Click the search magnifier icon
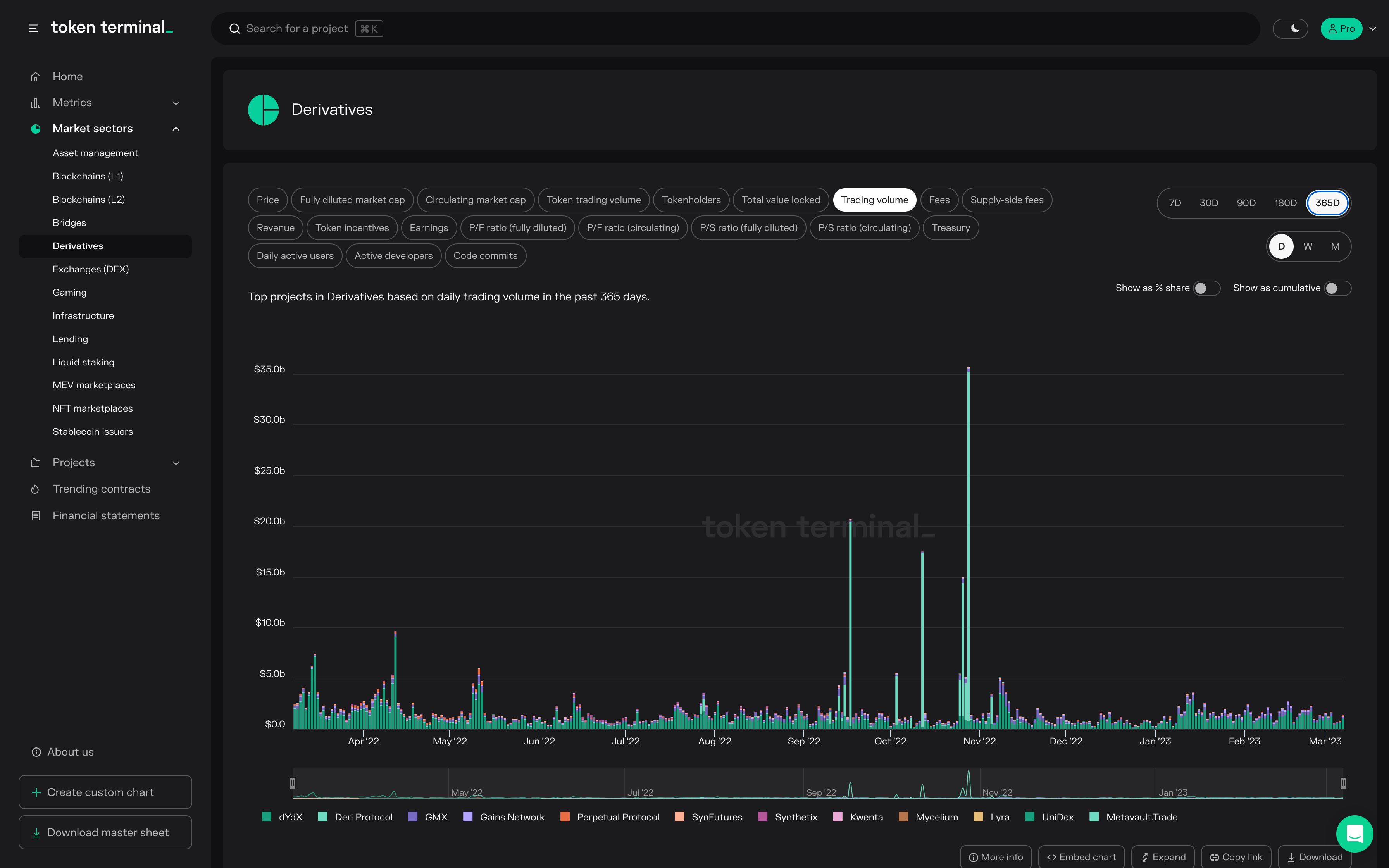Screen dimensions: 1389x868 point(235,29)
